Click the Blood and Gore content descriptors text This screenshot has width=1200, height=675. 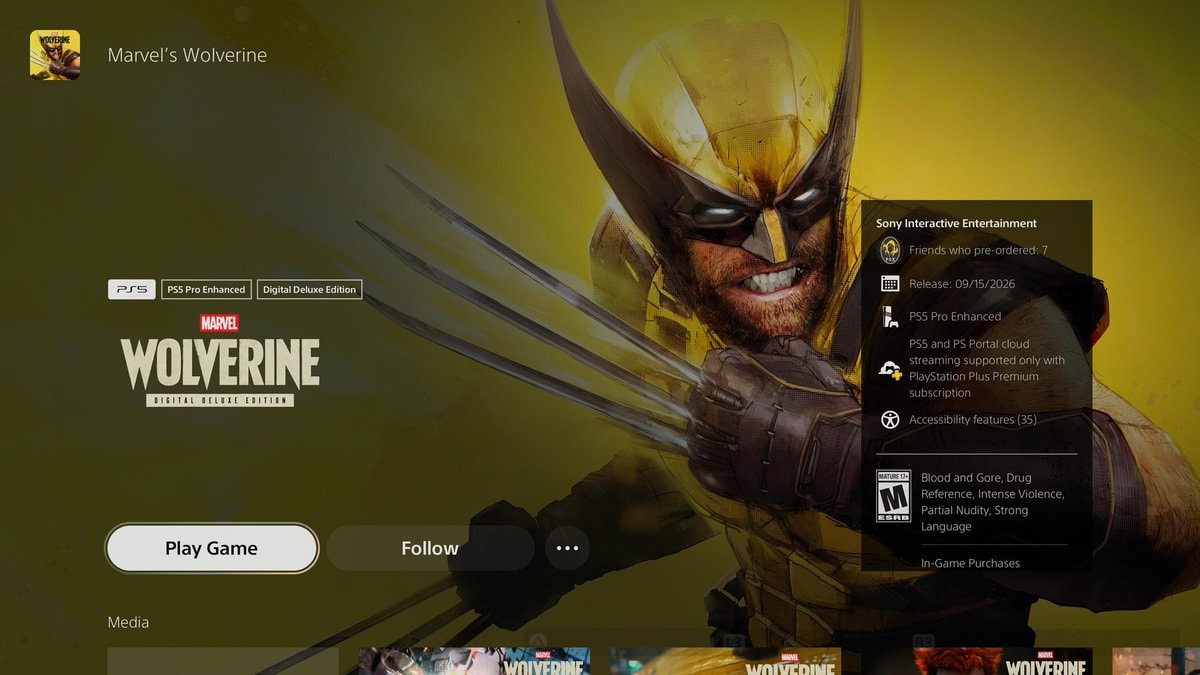point(992,502)
